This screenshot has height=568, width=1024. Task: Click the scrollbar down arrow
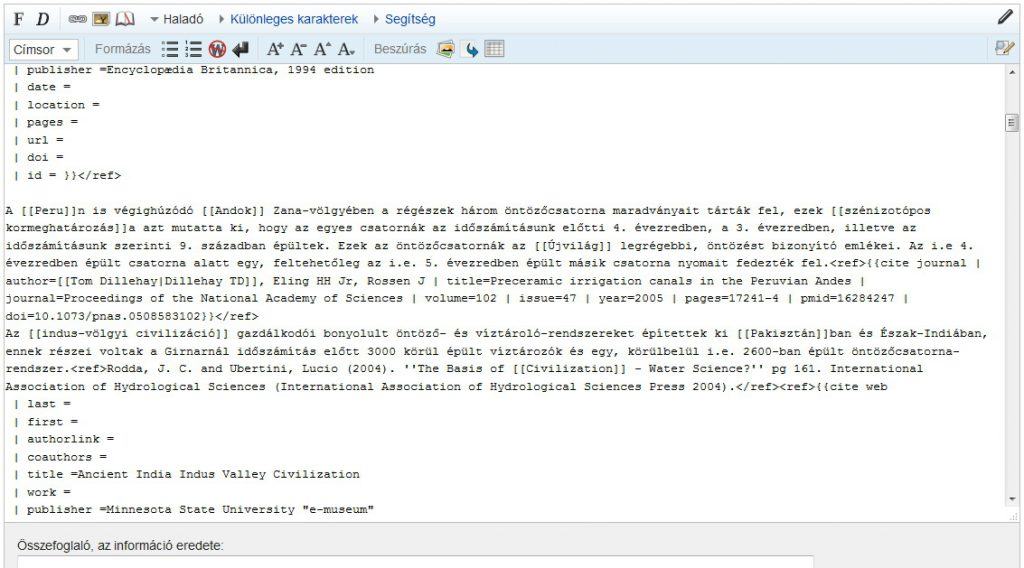[1012, 499]
